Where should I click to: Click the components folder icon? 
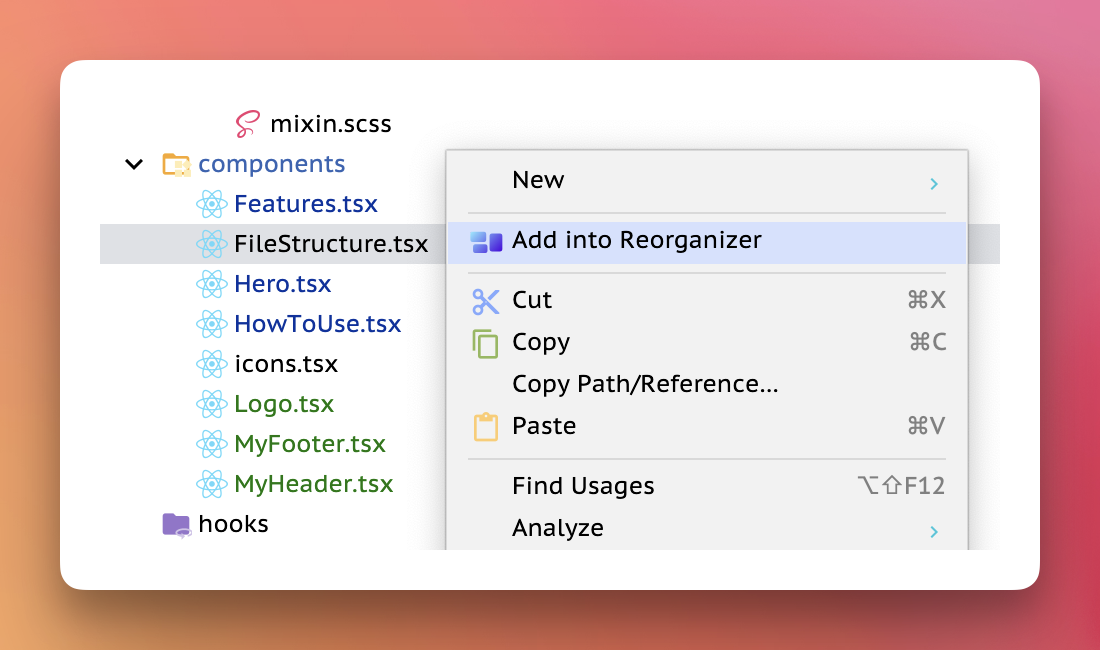pyautogui.click(x=176, y=163)
